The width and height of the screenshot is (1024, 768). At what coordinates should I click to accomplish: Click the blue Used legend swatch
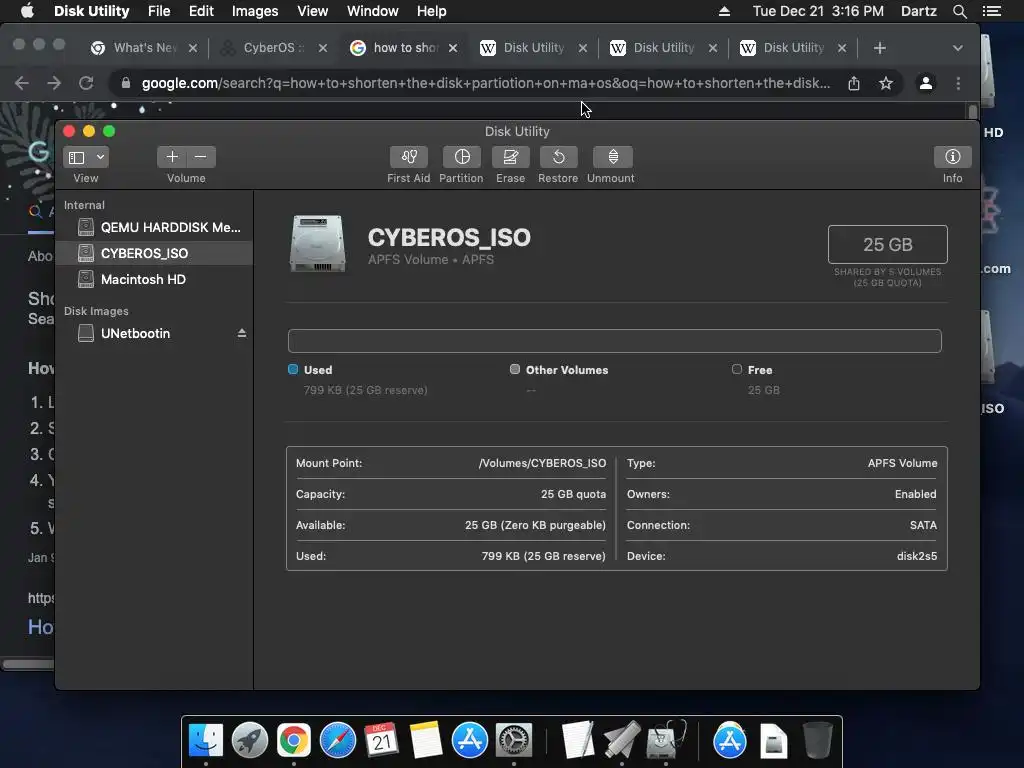tap(293, 369)
